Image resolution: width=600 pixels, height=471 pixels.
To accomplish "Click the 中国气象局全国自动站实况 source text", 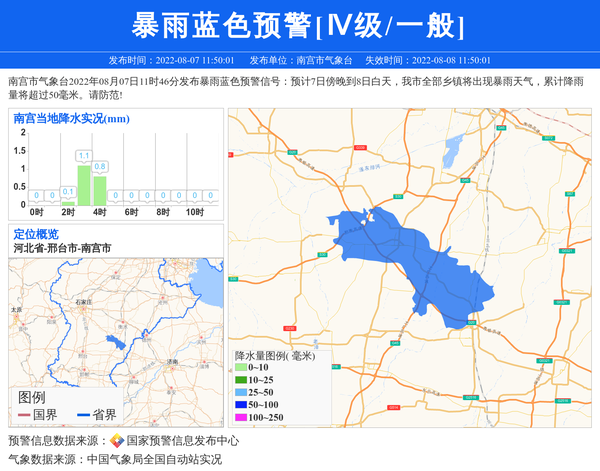I will 154,459.
